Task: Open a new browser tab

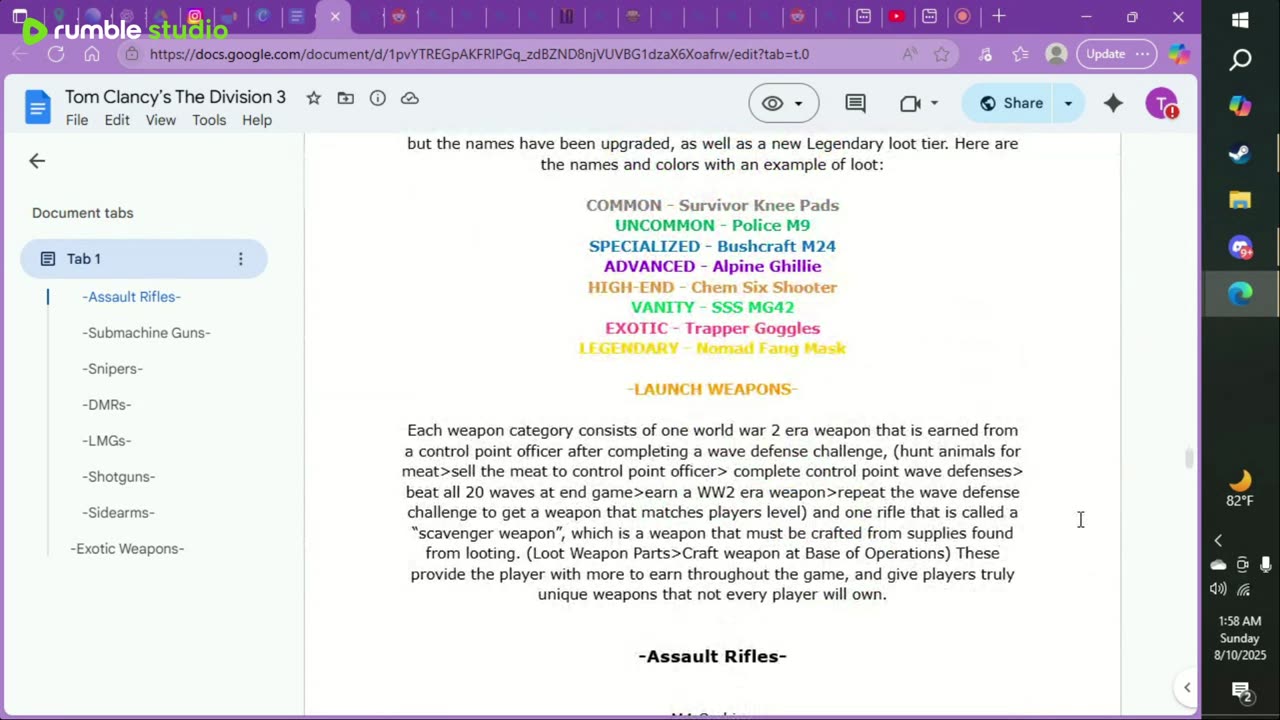Action: pos(999,16)
